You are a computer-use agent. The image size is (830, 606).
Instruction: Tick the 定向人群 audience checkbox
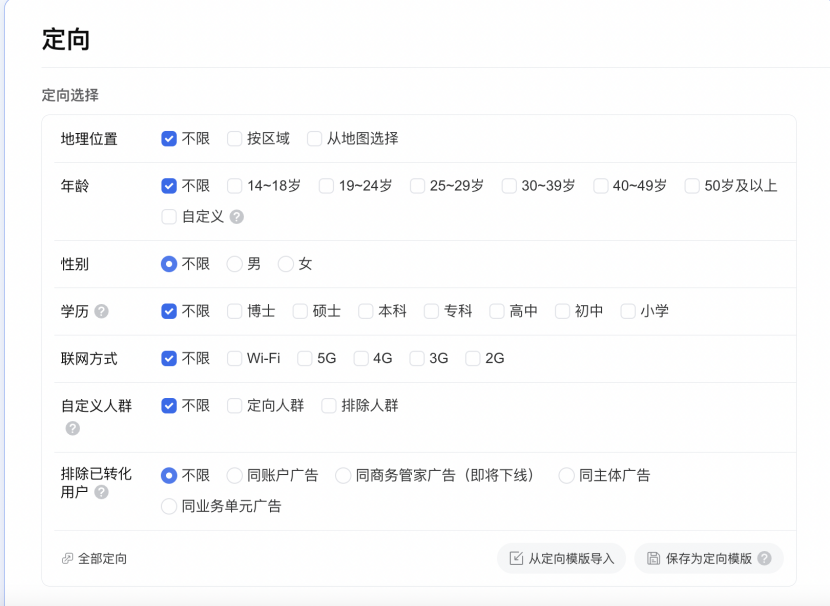point(235,406)
